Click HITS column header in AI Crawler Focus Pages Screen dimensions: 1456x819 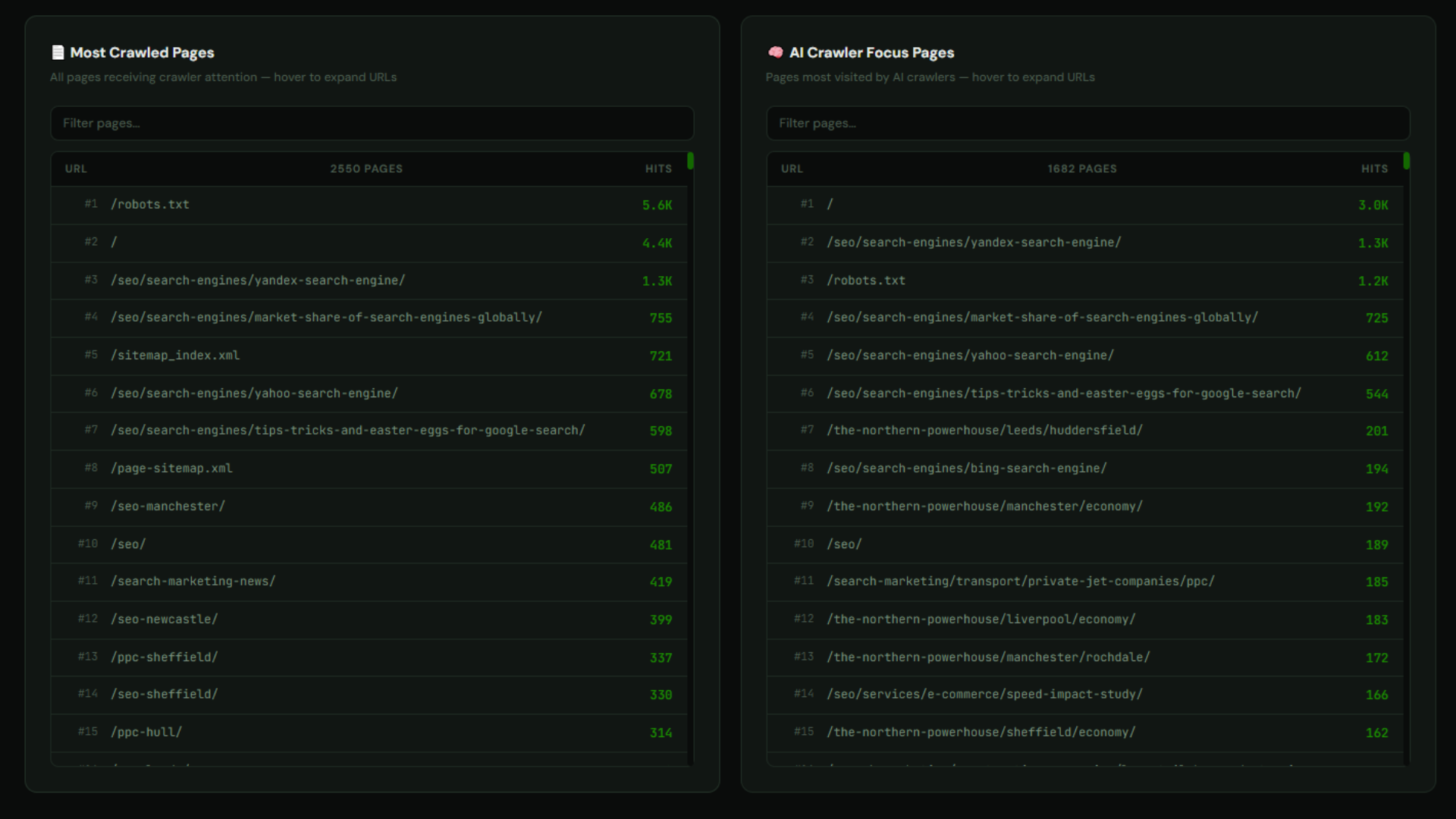coord(1374,169)
